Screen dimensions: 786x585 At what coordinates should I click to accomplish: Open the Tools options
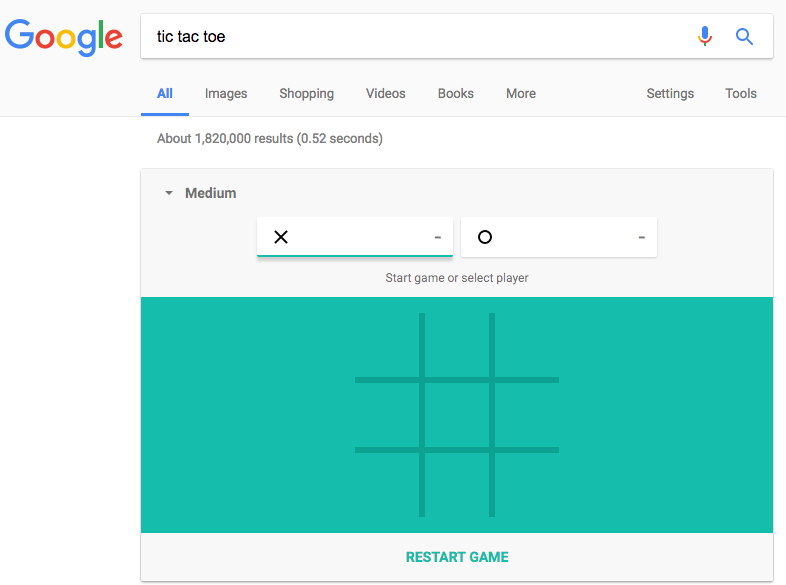tap(740, 94)
